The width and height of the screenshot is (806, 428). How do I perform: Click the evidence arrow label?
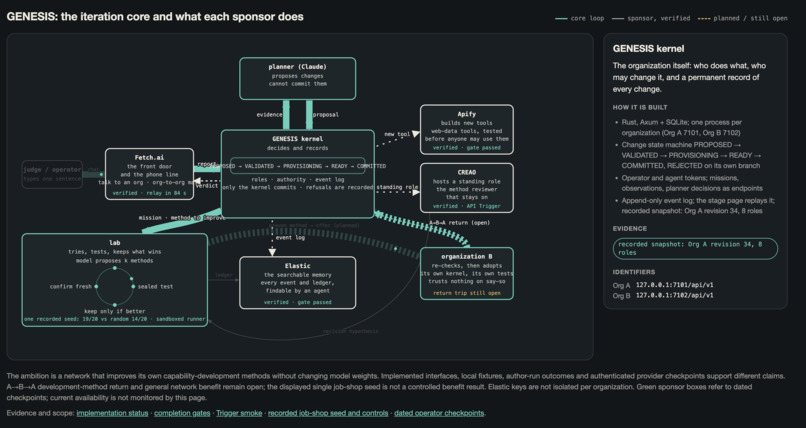tap(269, 115)
